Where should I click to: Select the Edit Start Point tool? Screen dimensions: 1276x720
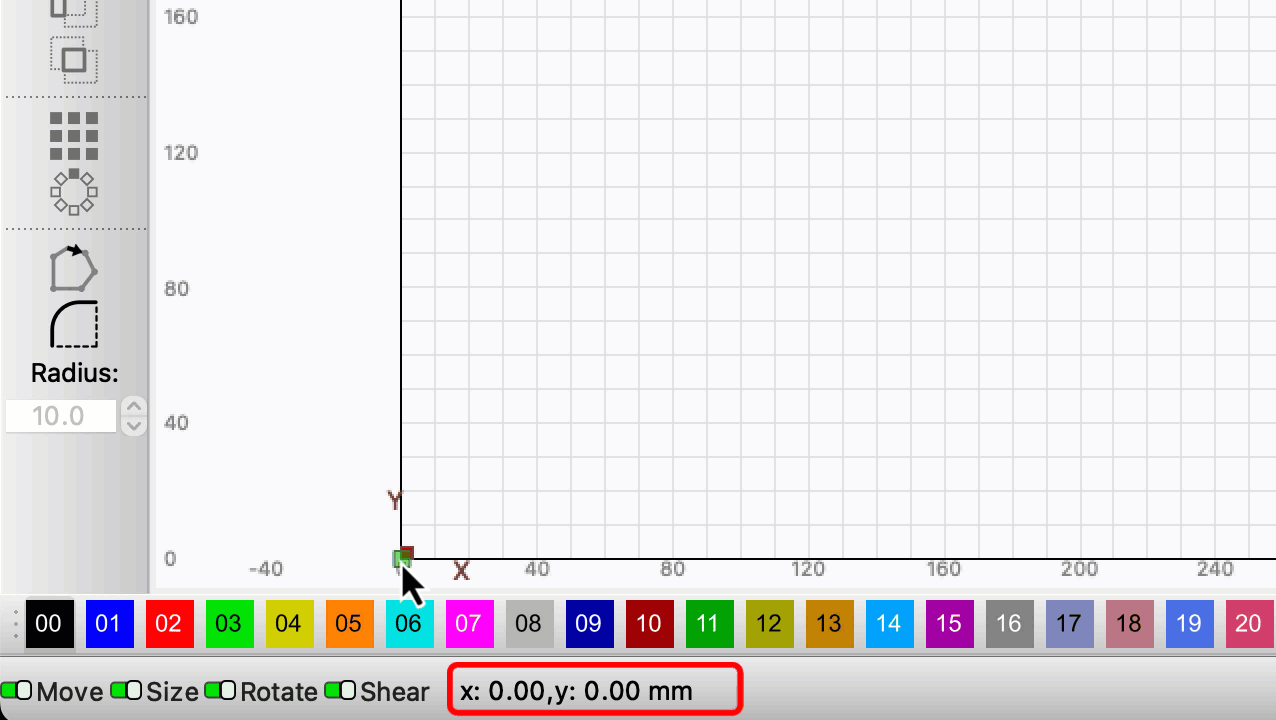pos(74,269)
